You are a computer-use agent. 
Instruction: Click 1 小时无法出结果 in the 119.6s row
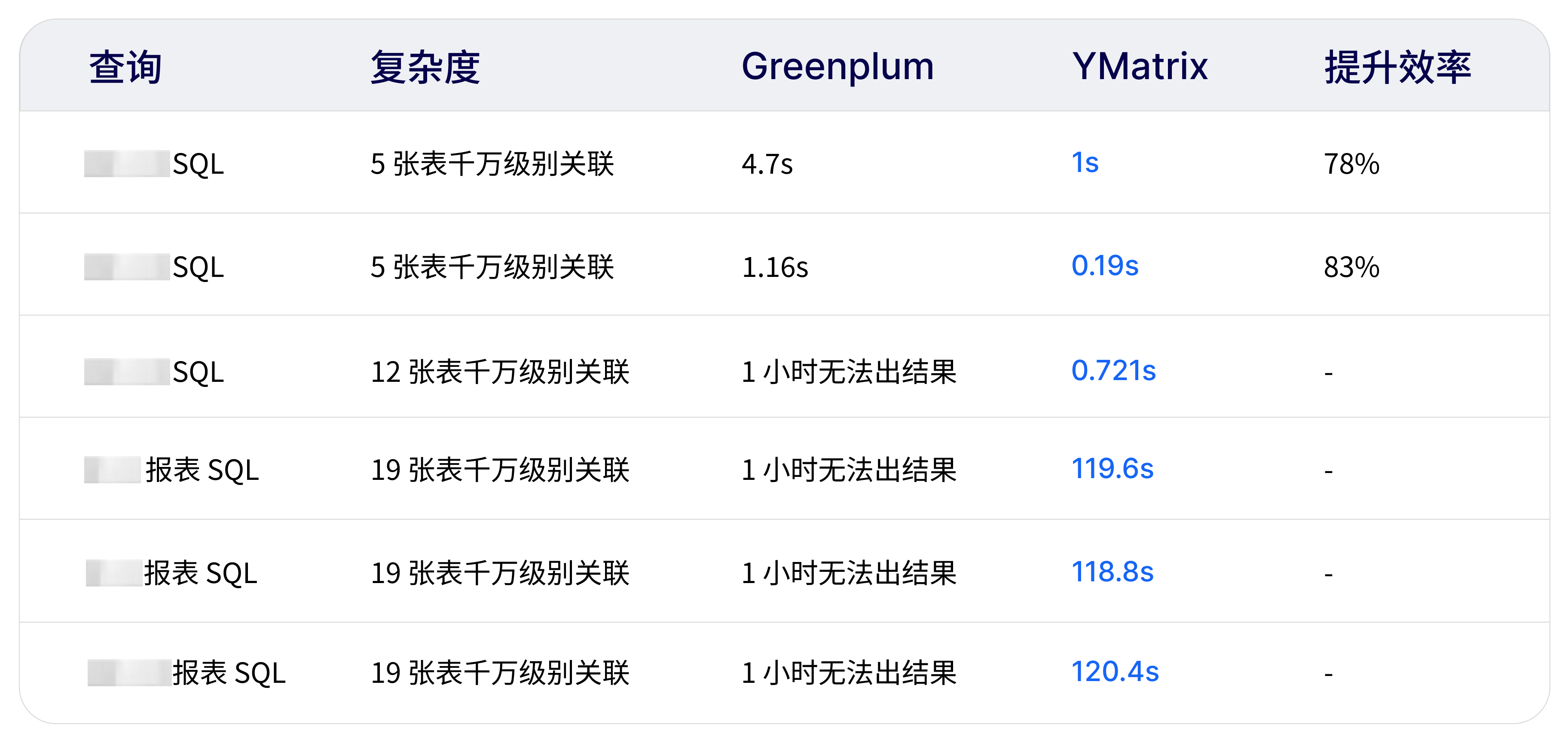849,470
